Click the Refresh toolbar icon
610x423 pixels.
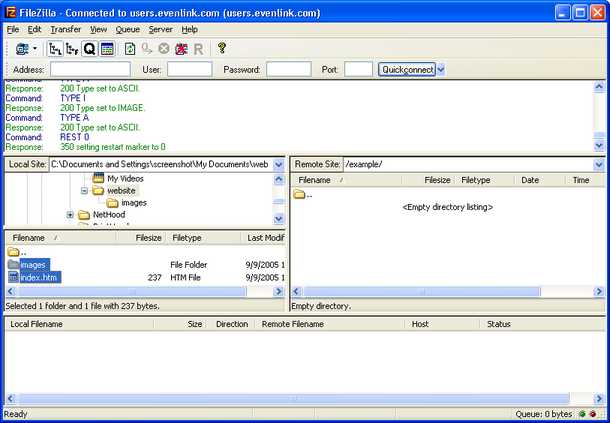coord(130,49)
